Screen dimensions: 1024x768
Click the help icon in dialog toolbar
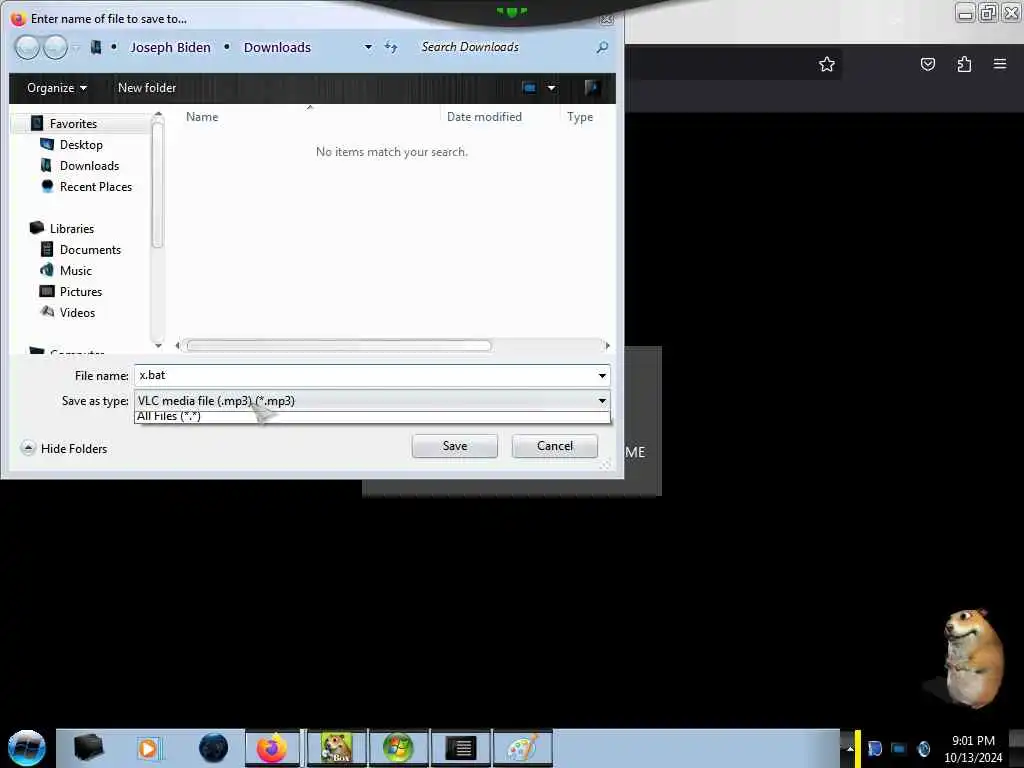click(592, 88)
